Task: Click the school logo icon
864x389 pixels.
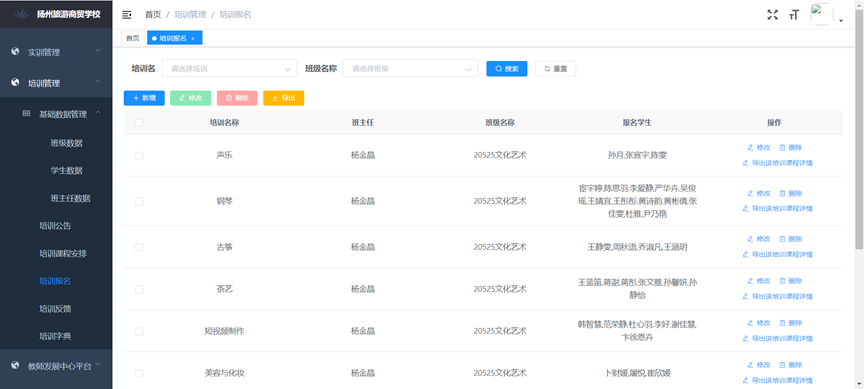Action: (x=21, y=14)
